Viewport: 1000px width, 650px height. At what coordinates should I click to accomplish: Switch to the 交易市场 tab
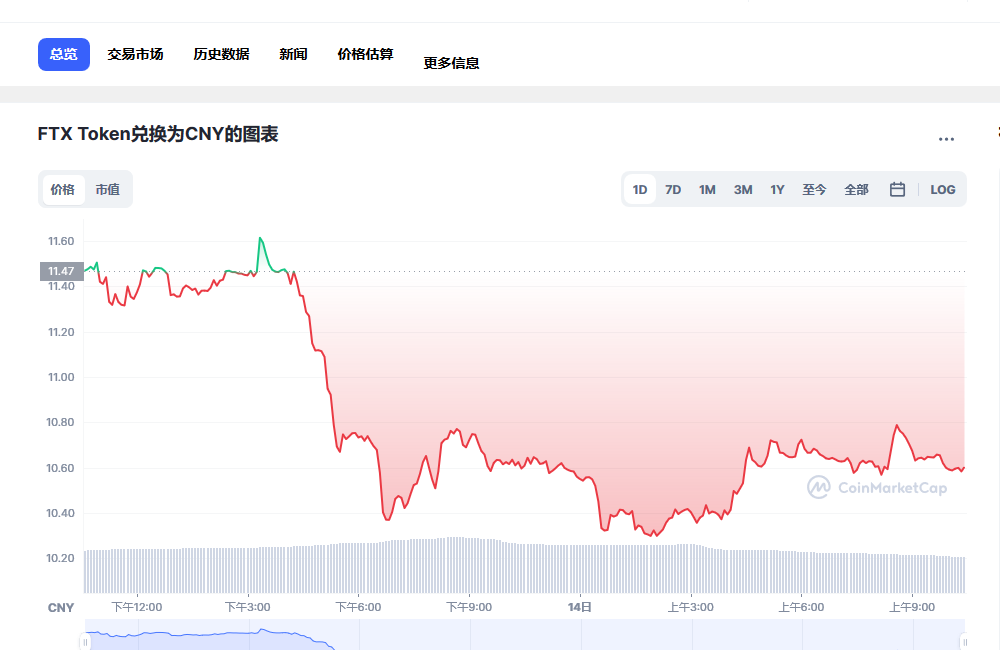pos(135,54)
